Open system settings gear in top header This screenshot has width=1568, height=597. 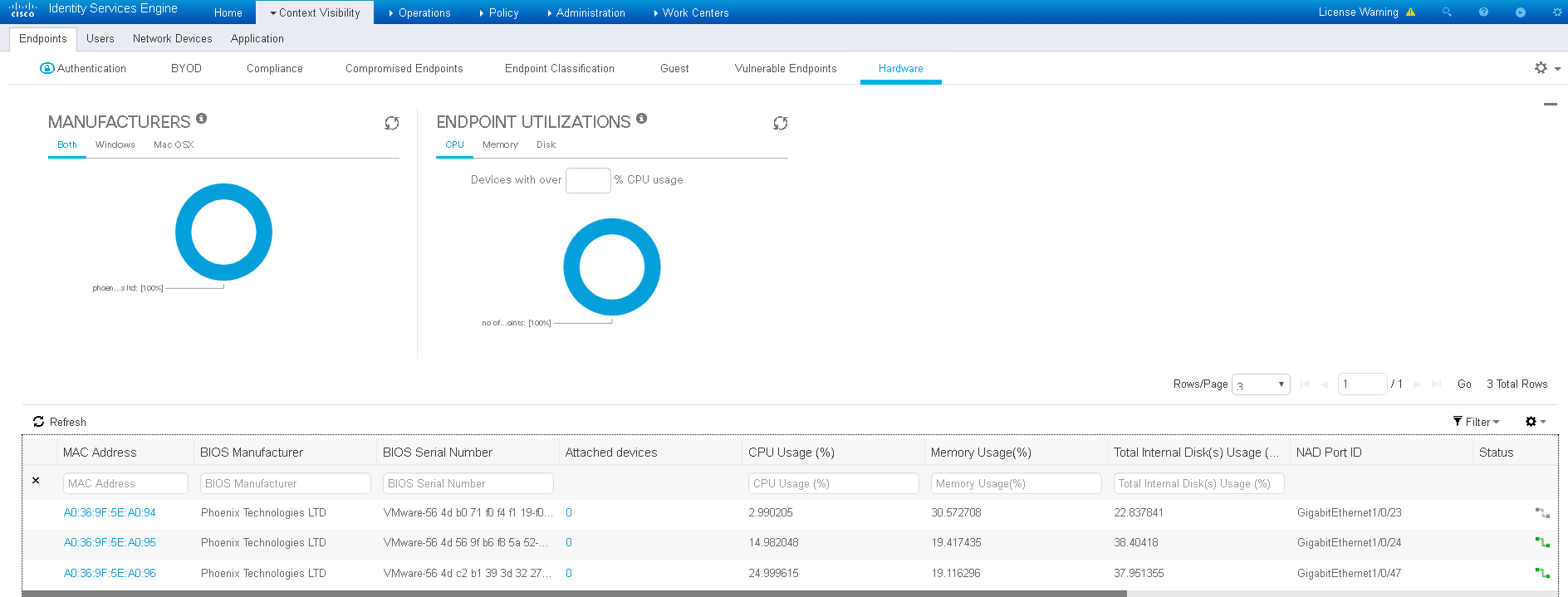[x=1557, y=12]
